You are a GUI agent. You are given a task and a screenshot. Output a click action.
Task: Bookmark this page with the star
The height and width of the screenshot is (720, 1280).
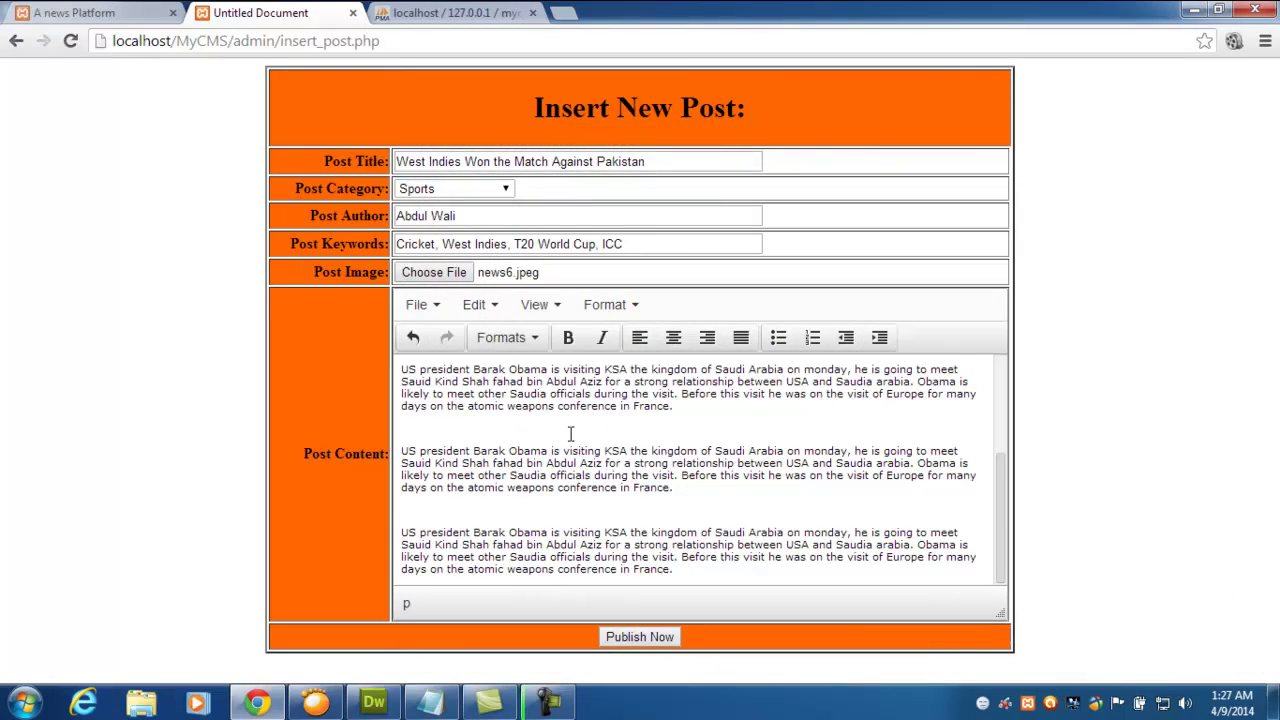pyautogui.click(x=1205, y=41)
